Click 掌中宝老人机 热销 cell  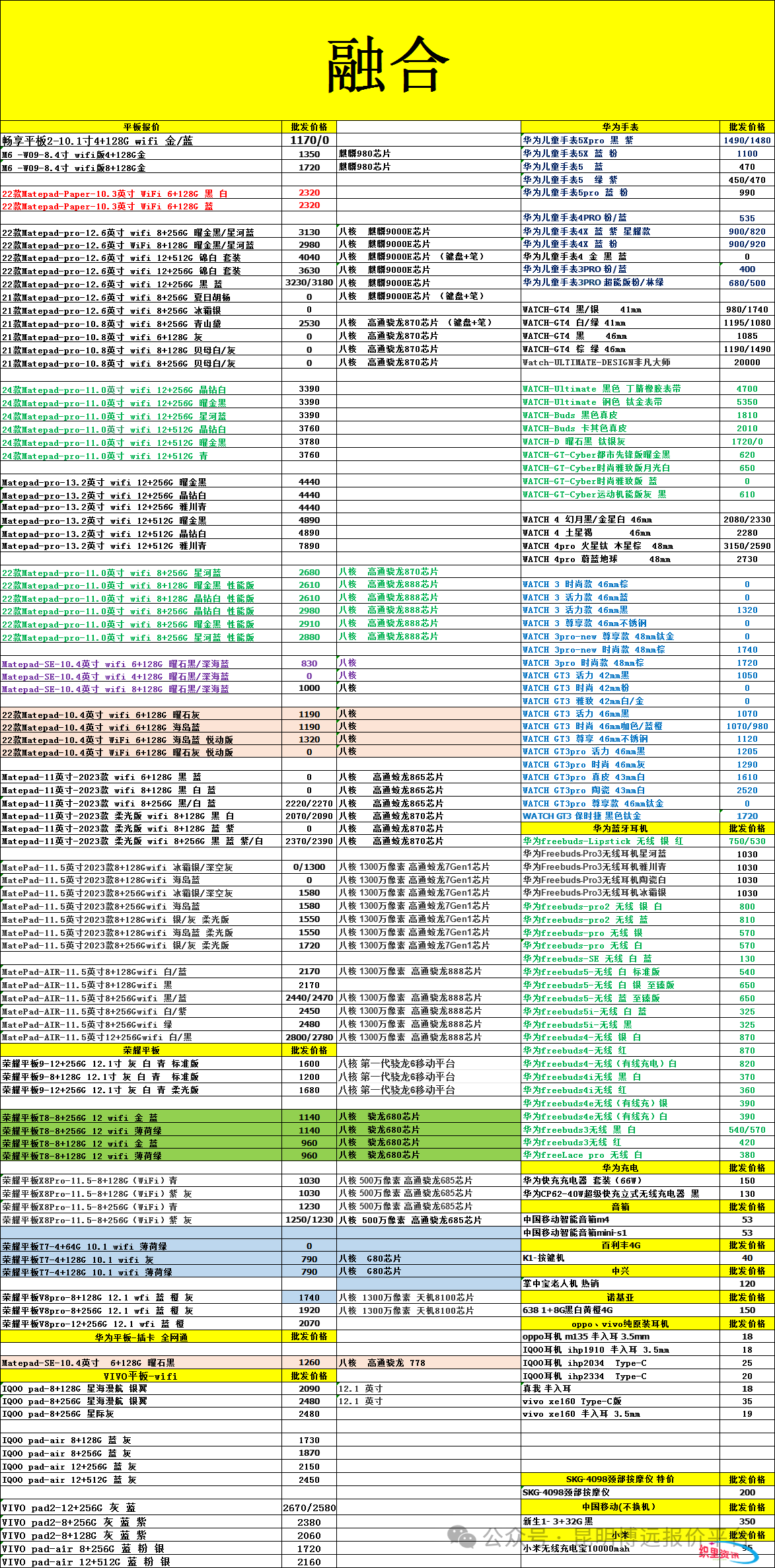click(x=620, y=1283)
